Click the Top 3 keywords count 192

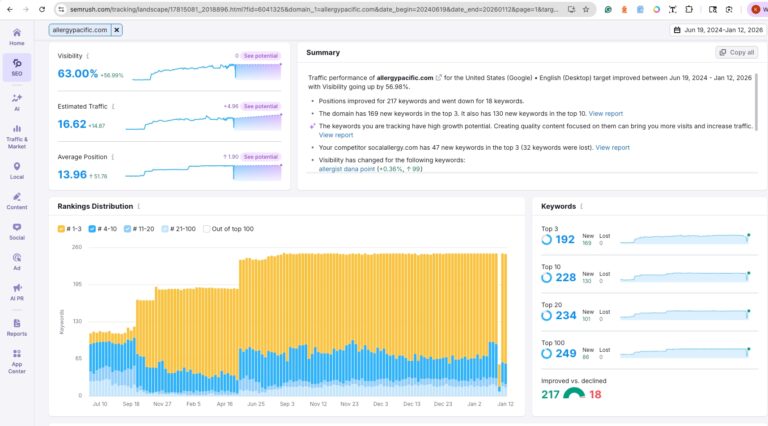(565, 239)
